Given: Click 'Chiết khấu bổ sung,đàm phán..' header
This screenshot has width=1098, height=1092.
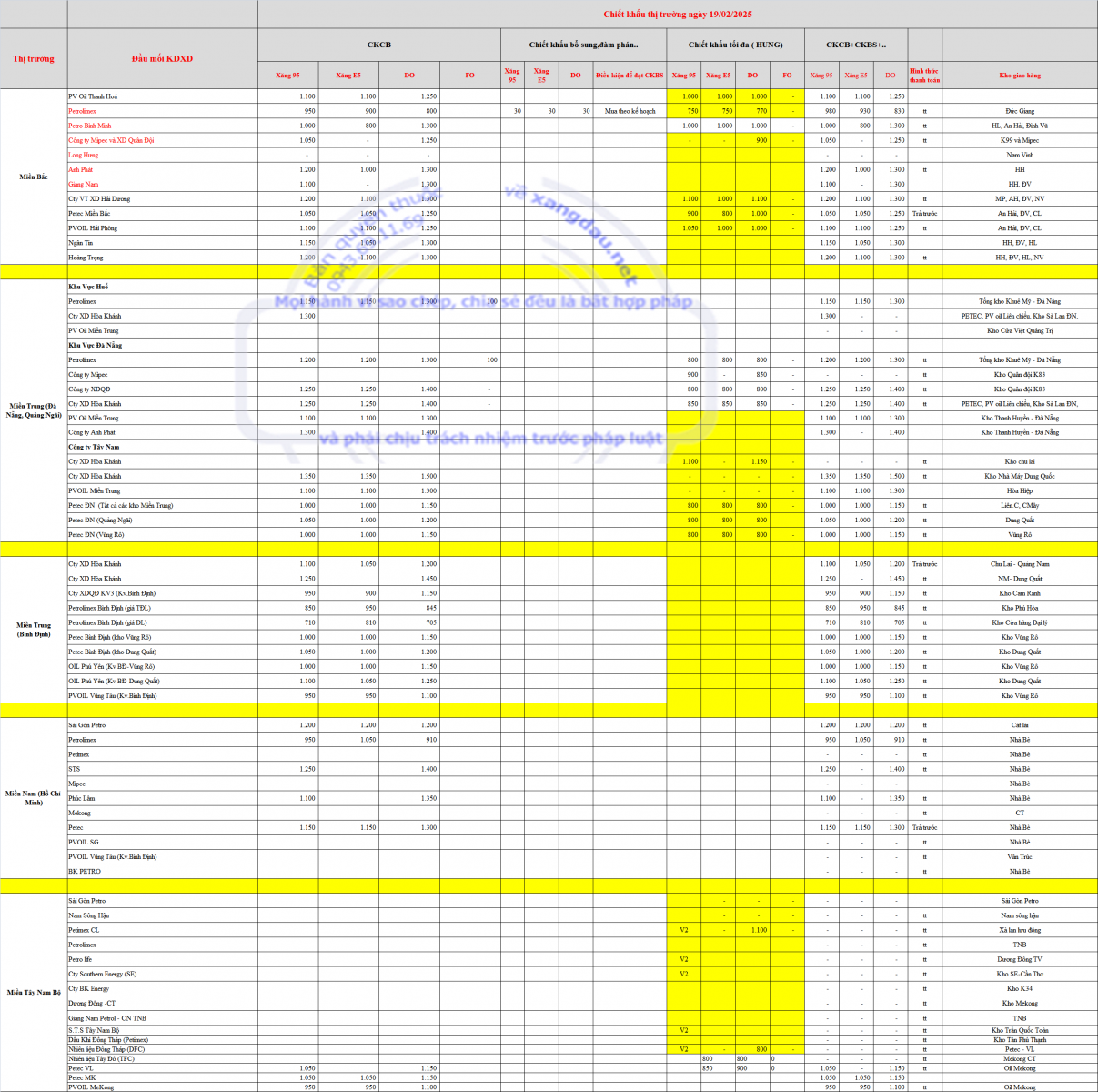Looking at the screenshot, I should pos(583,45).
